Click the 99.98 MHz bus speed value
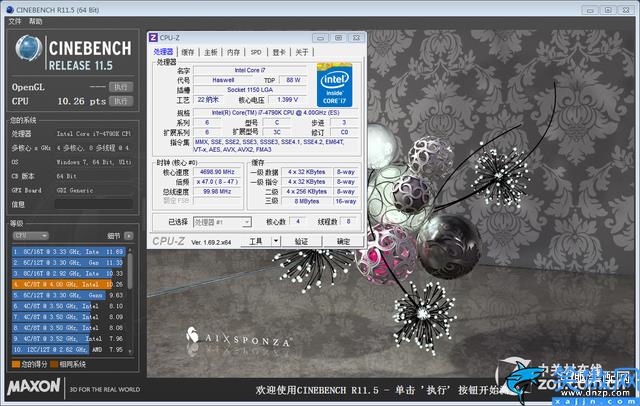The width and height of the screenshot is (640, 406). click(217, 191)
